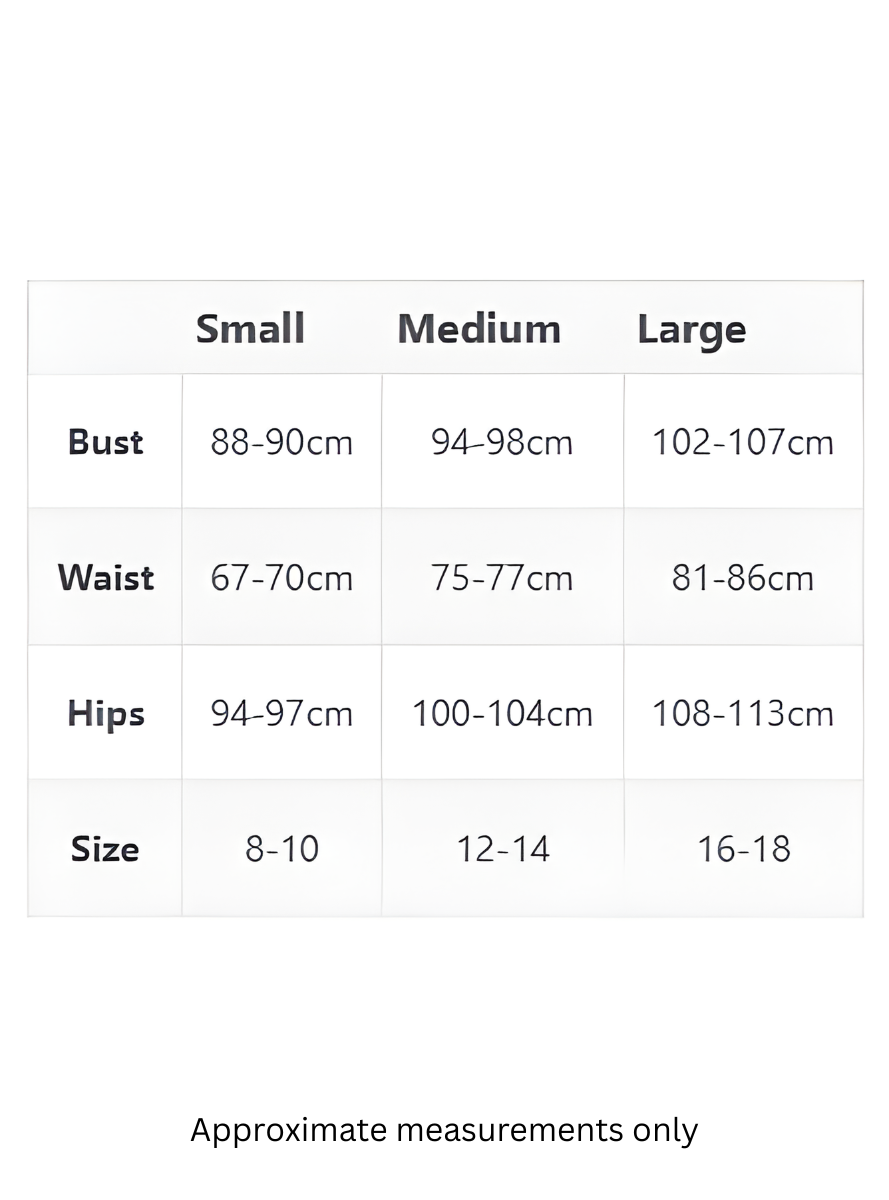Image resolution: width=889 pixels, height=1200 pixels.
Task: Click the 108-113cm hips cell
Action: point(743,714)
